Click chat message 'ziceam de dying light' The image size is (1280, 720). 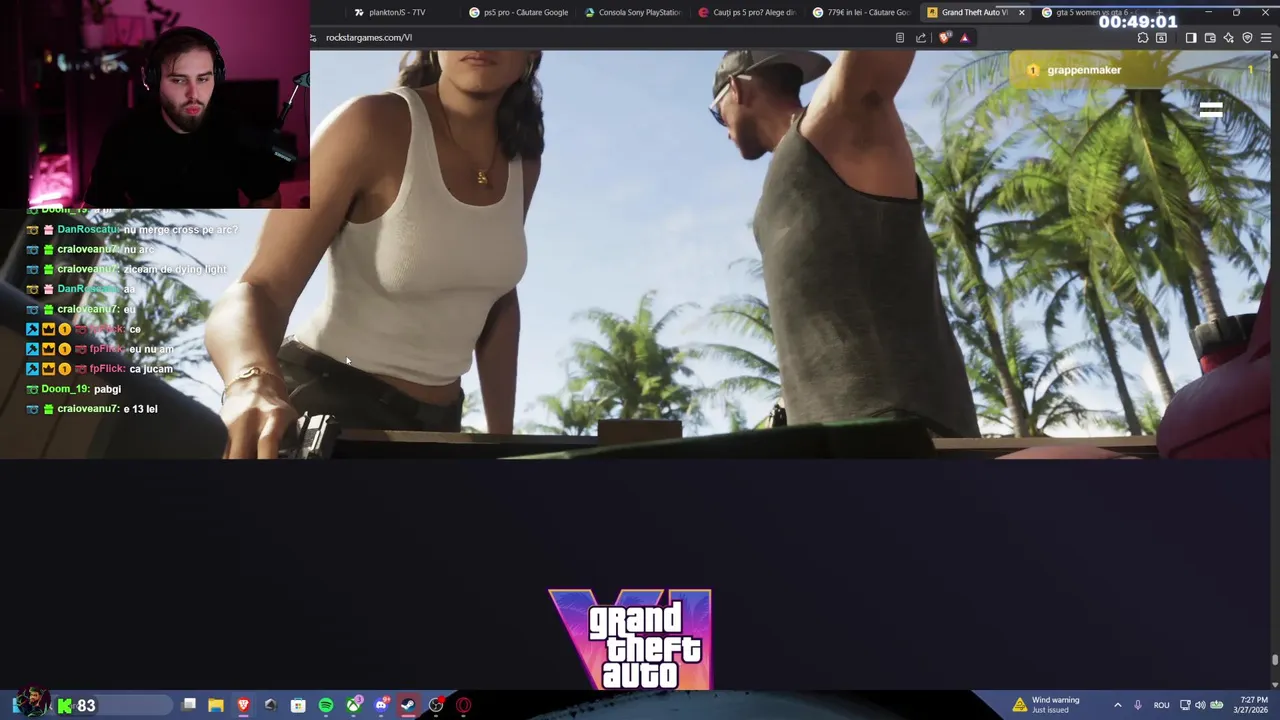[175, 269]
